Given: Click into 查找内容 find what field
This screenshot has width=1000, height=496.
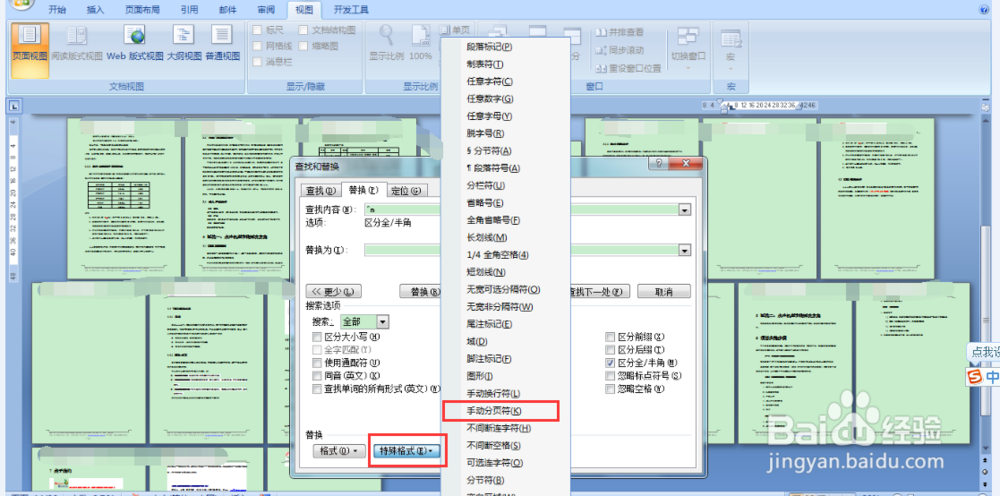Looking at the screenshot, I should (522, 210).
